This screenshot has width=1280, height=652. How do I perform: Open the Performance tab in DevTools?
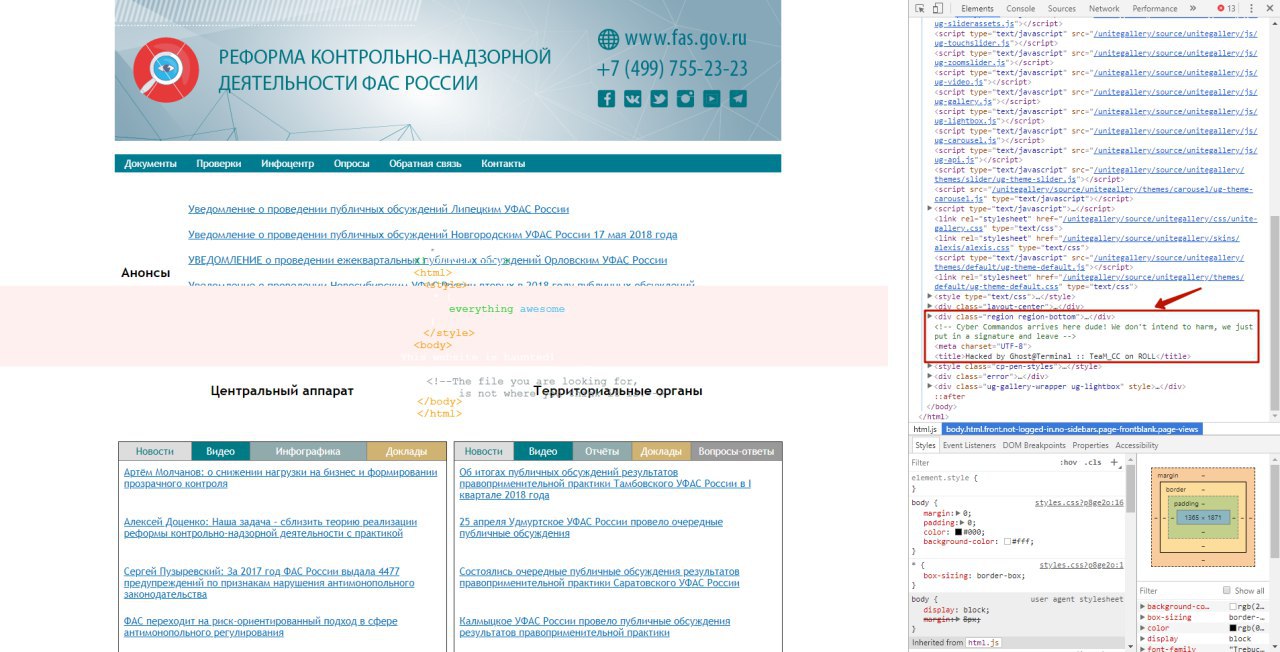(1155, 8)
